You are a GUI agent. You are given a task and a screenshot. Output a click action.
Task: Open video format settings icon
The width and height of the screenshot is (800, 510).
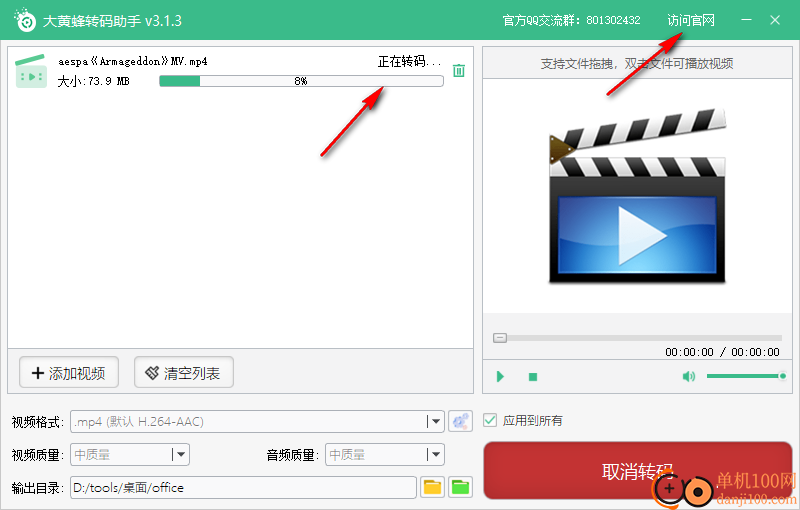(460, 421)
